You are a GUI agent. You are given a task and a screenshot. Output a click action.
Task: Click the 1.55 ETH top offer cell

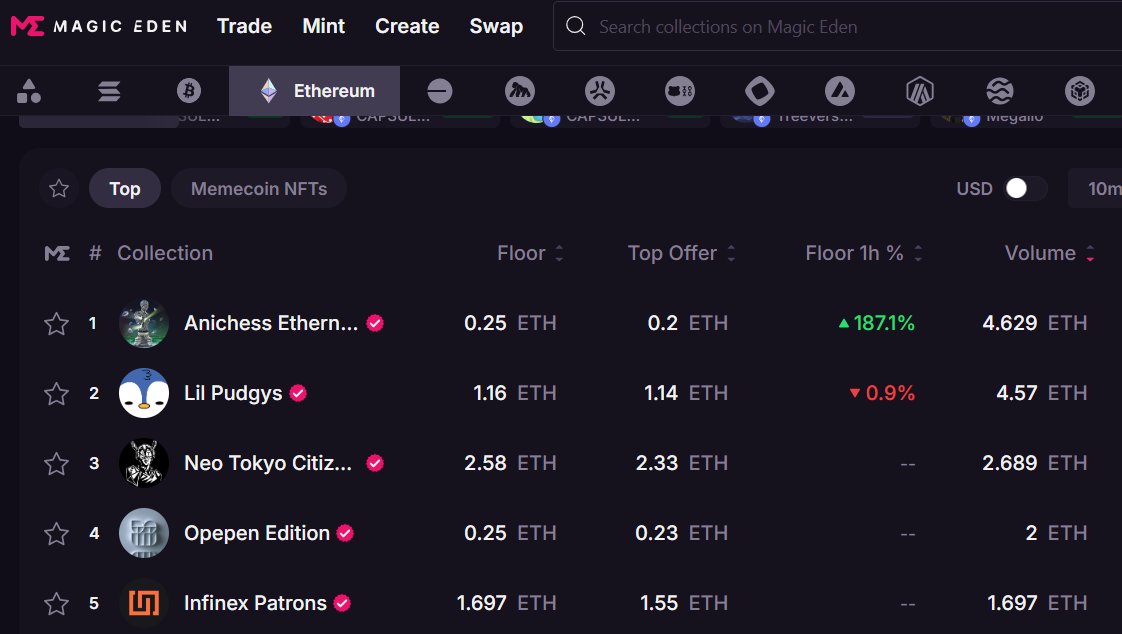[684, 603]
